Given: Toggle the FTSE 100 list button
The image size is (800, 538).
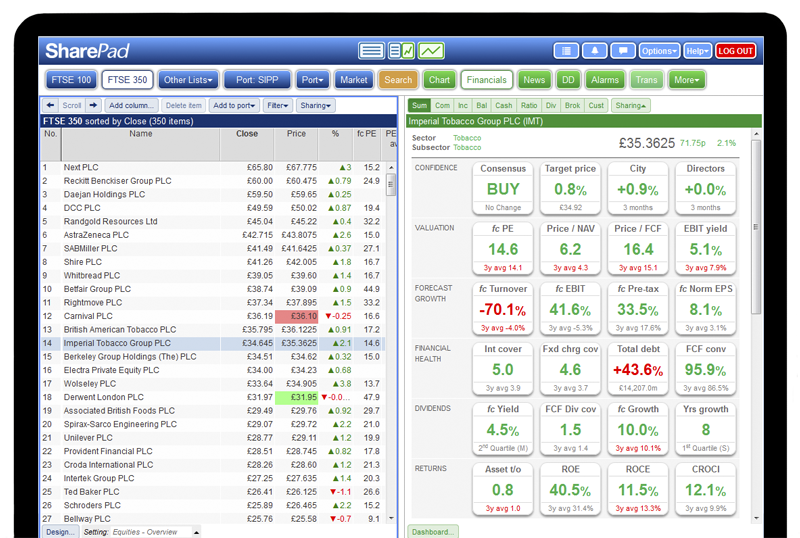Looking at the screenshot, I should coord(70,80).
